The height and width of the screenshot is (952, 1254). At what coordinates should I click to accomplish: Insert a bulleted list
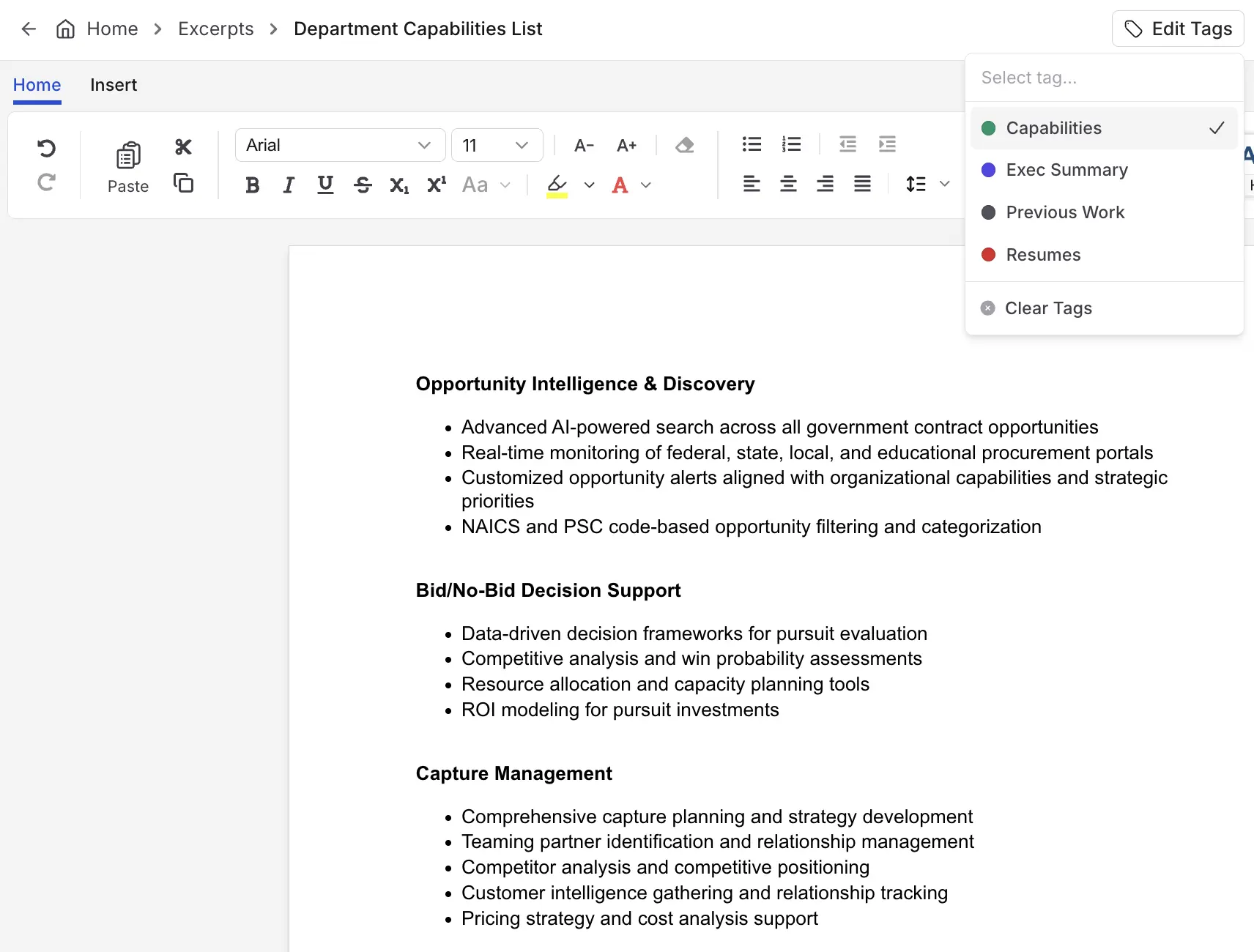click(752, 144)
